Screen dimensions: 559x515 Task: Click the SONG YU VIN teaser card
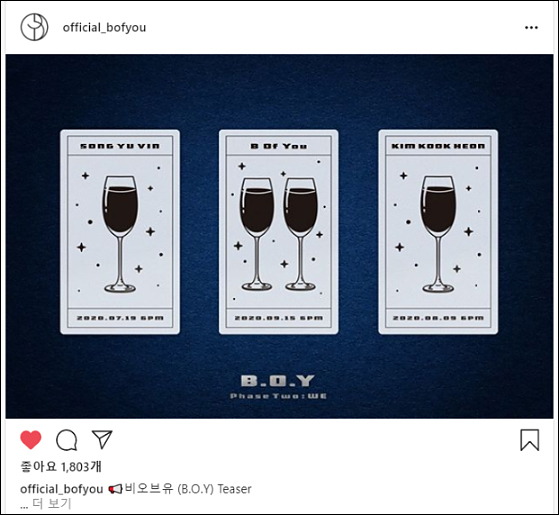pos(120,232)
